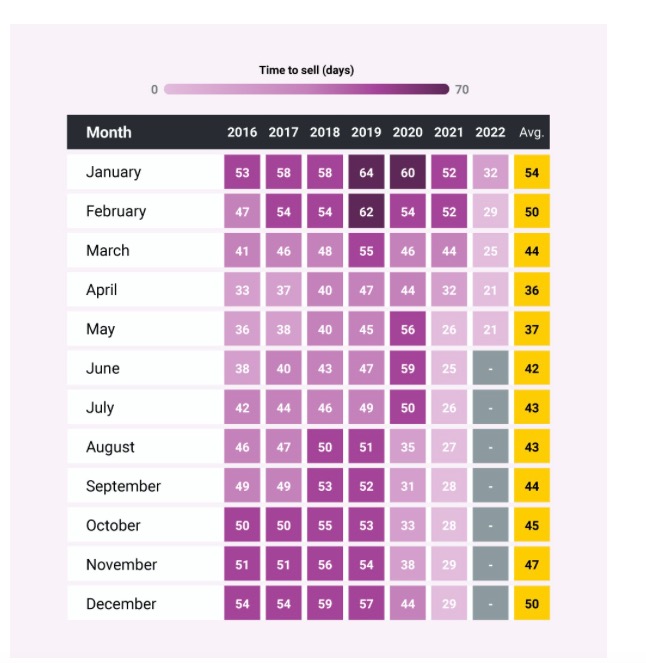Image resolution: width=646 pixels, height=663 pixels.
Task: Click the December row label
Action: pos(121,604)
